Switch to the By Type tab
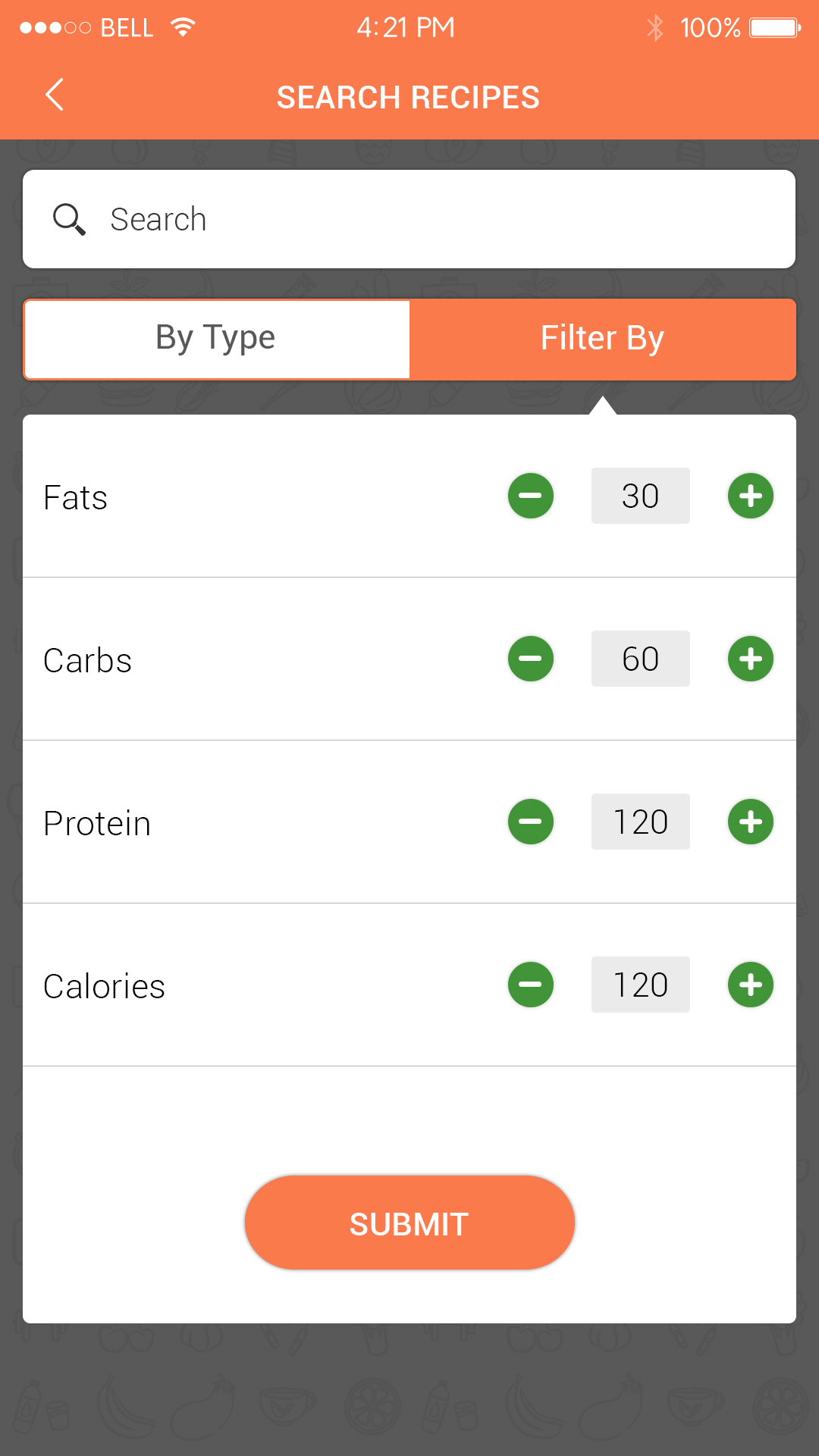This screenshot has height=1456, width=819. click(217, 339)
